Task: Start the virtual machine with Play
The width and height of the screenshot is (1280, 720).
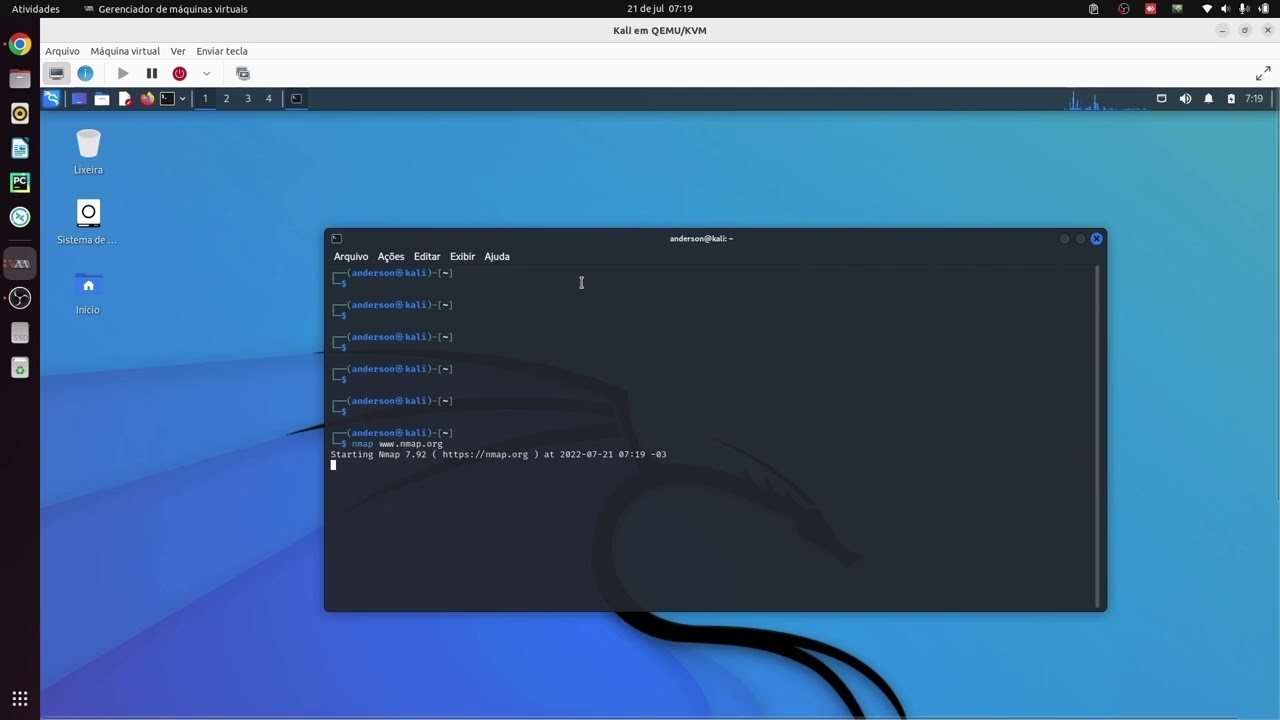Action: tap(123, 73)
